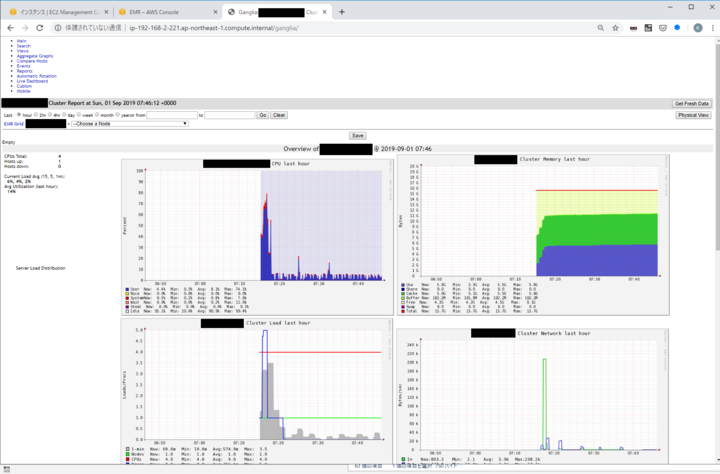
Task: Click the EMR Grid link
Action: tap(13, 124)
